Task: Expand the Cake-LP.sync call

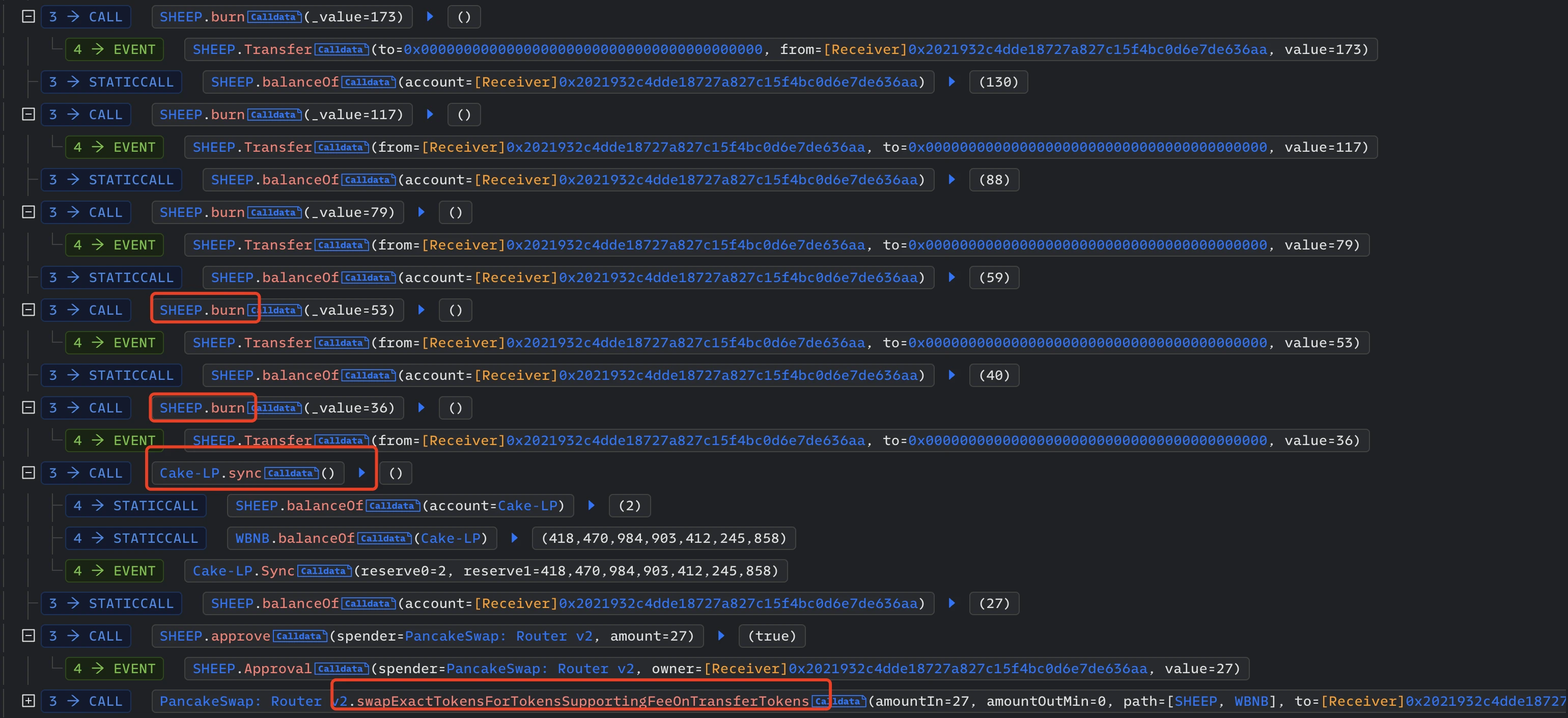Action: (29, 472)
